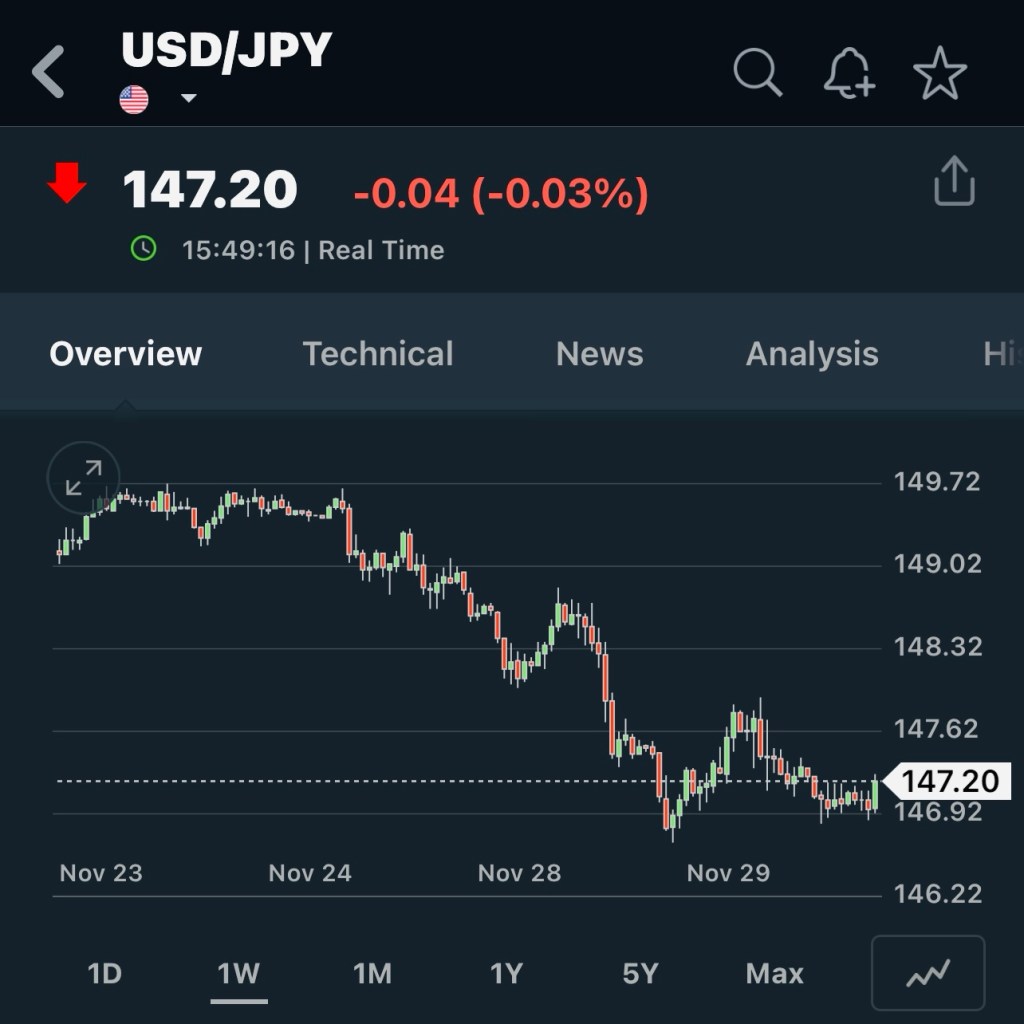Open the search magnifier icon
The image size is (1024, 1024).
point(757,73)
